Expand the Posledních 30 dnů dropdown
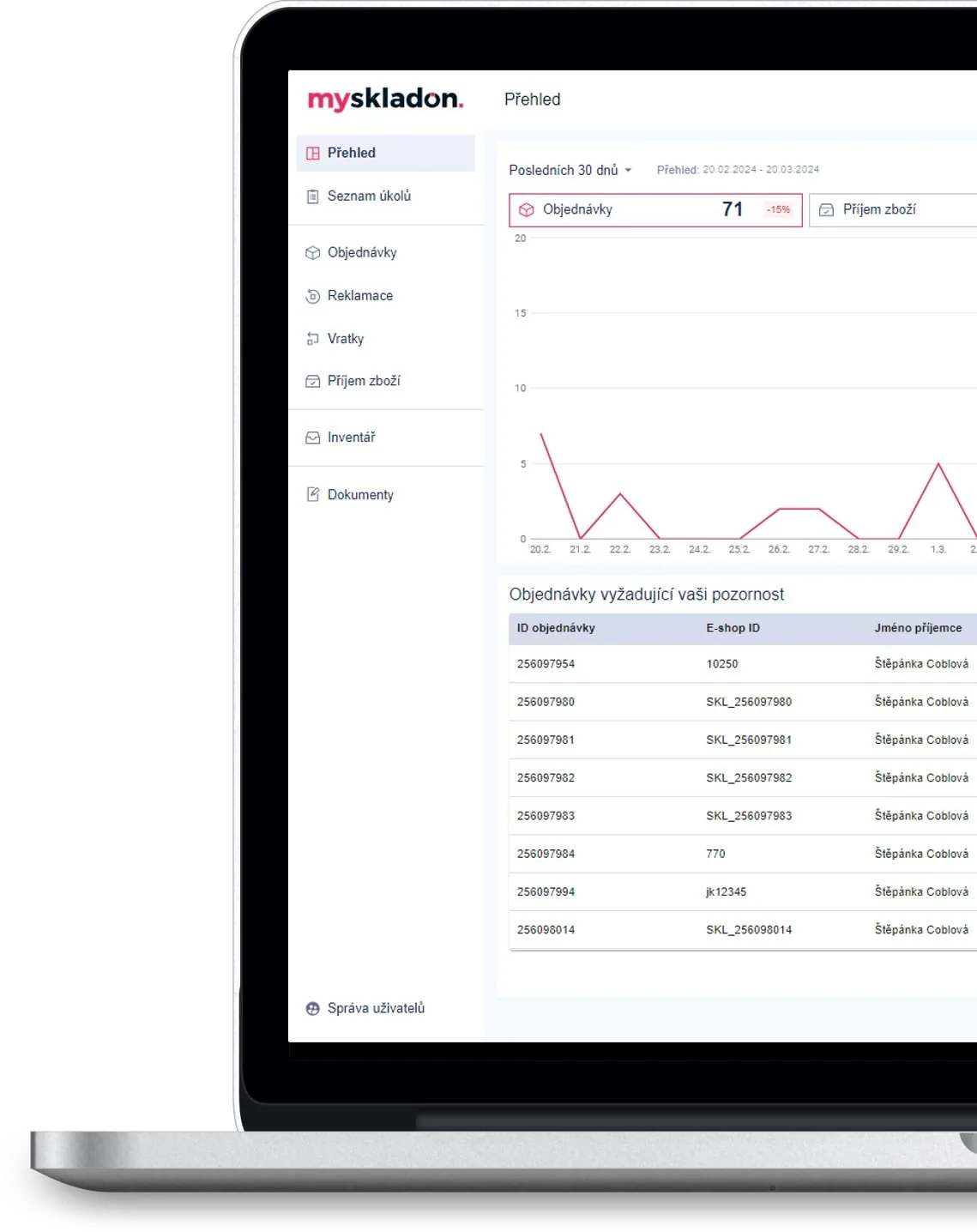 [x=570, y=170]
